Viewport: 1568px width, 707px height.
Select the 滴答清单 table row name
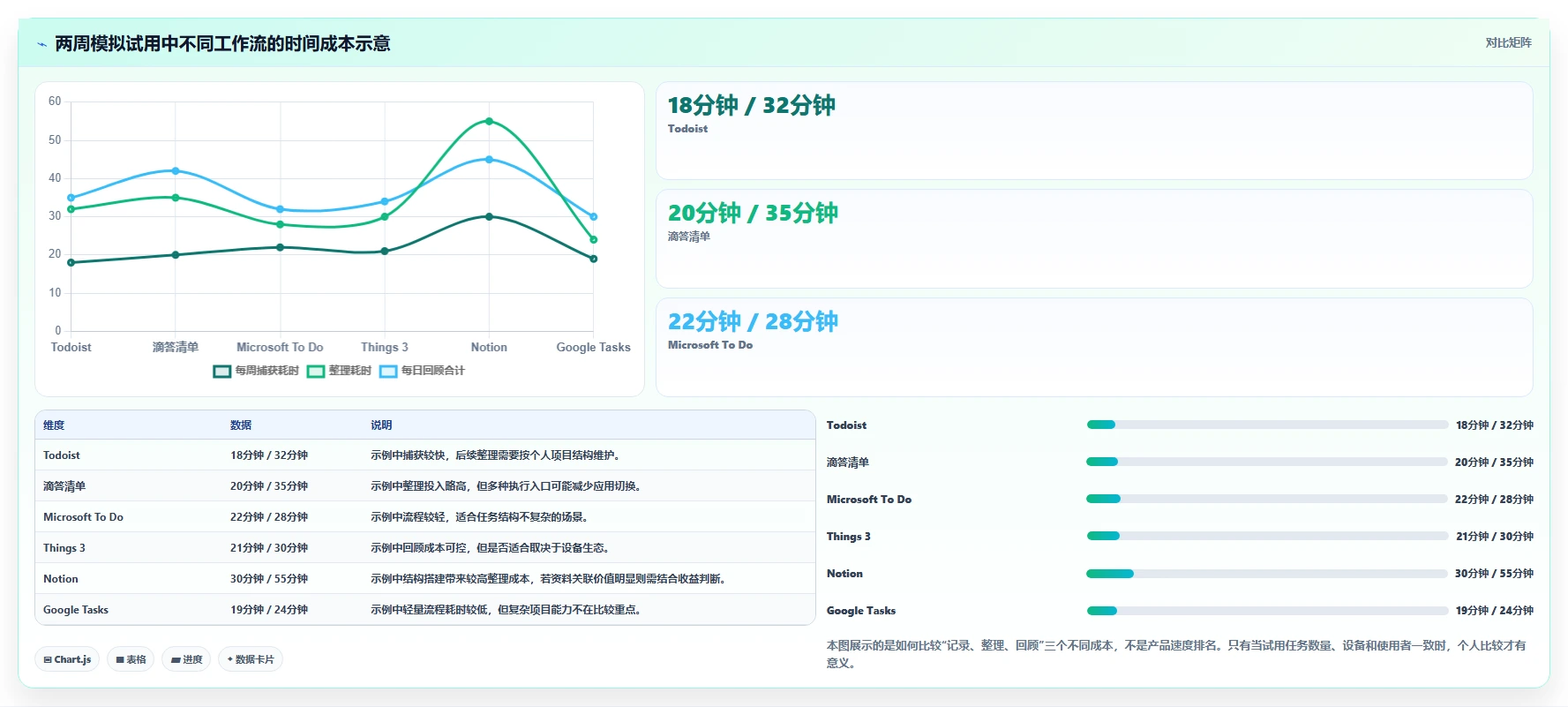pyautogui.click(x=64, y=486)
